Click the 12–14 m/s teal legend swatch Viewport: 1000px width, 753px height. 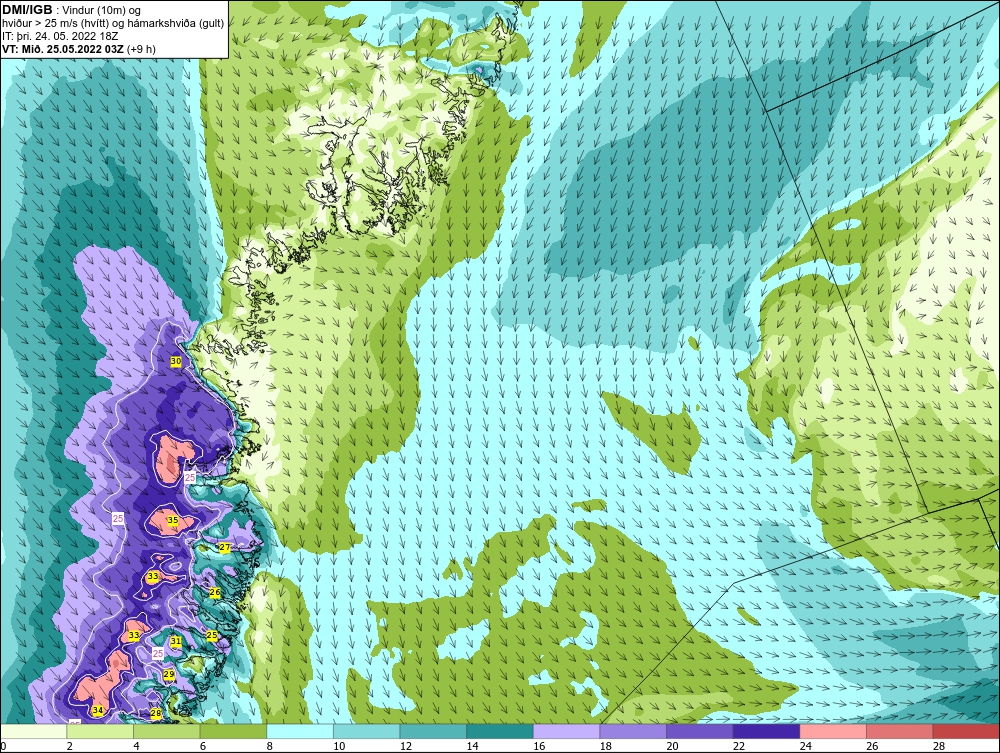(x=433, y=731)
